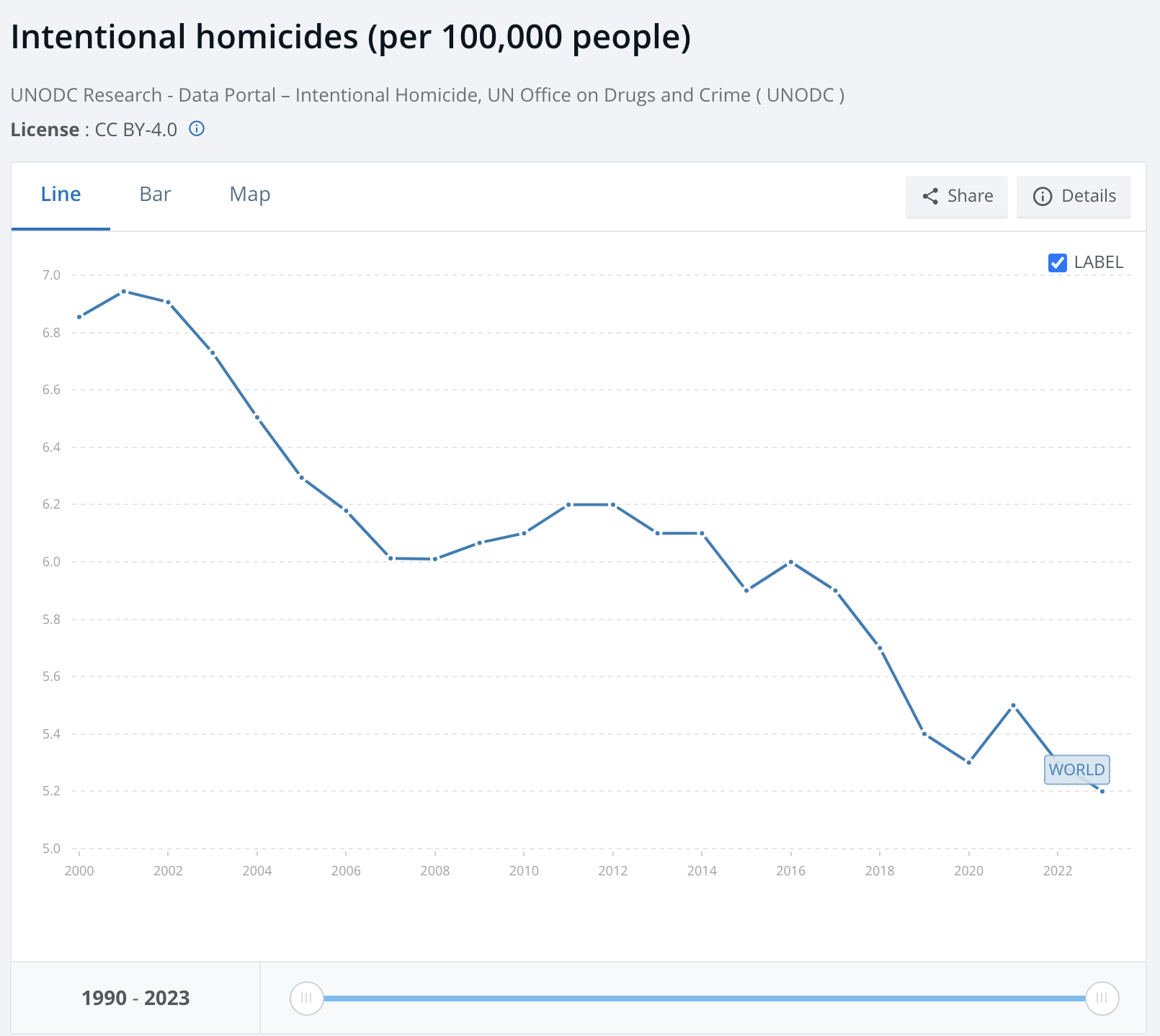1160x1036 pixels.
Task: Click the left year-range slider handle
Action: [x=306, y=999]
